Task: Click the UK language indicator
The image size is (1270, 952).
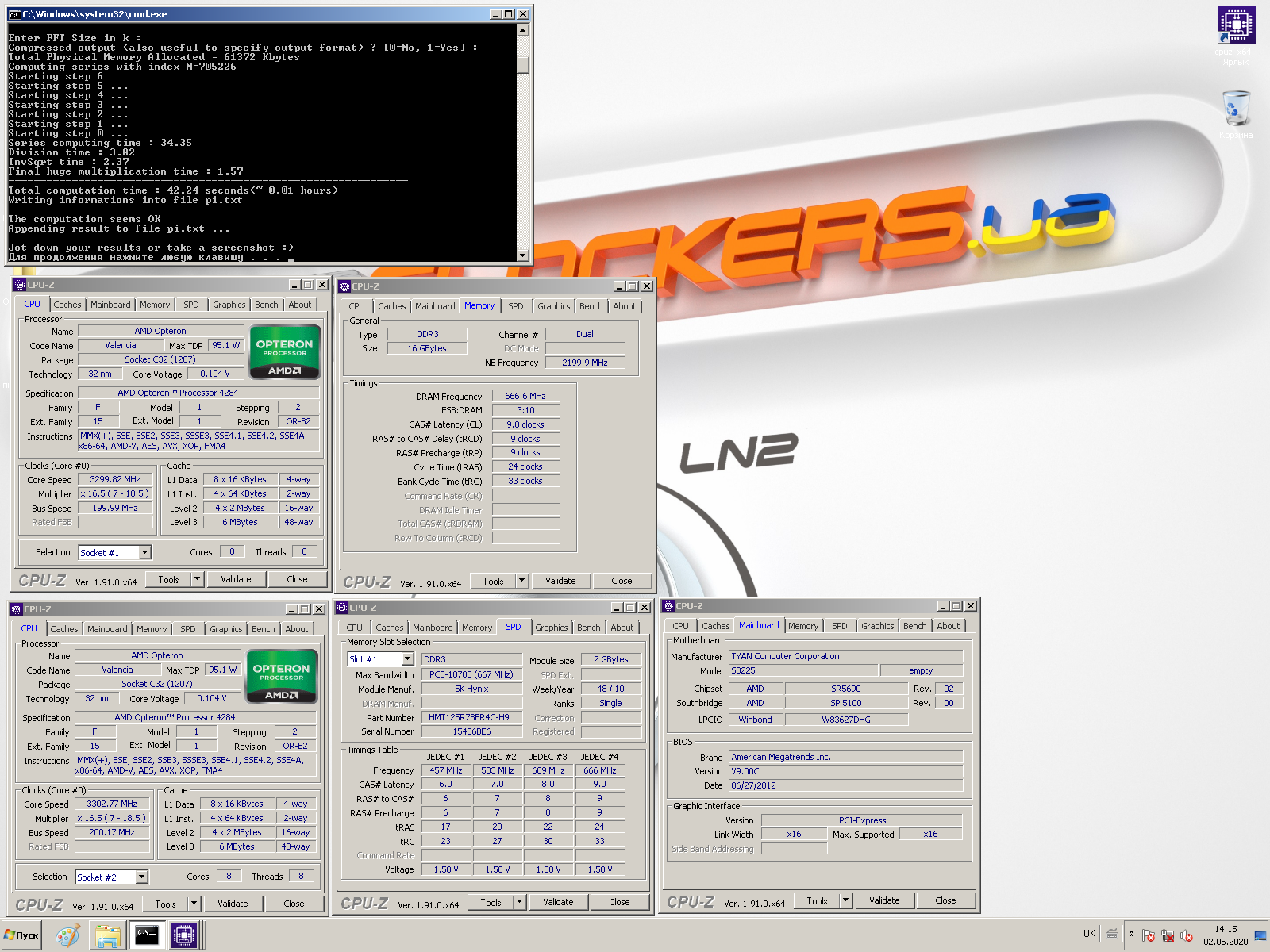Action: click(1089, 934)
